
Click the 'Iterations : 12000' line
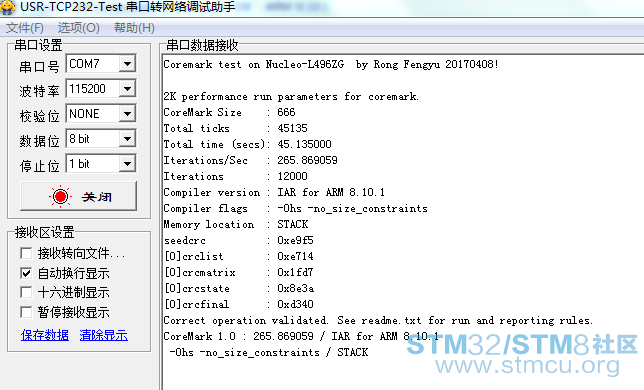pos(235,176)
